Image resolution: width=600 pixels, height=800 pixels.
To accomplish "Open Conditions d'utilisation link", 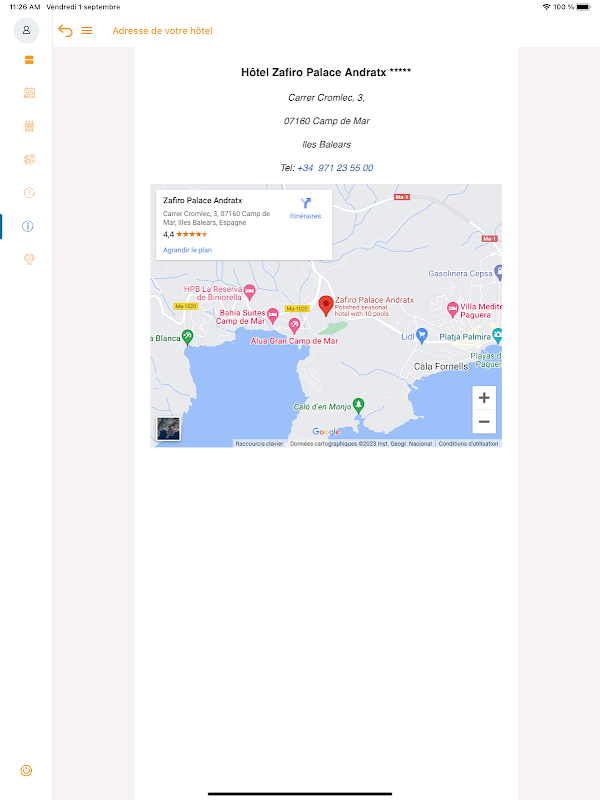I will coord(468,444).
